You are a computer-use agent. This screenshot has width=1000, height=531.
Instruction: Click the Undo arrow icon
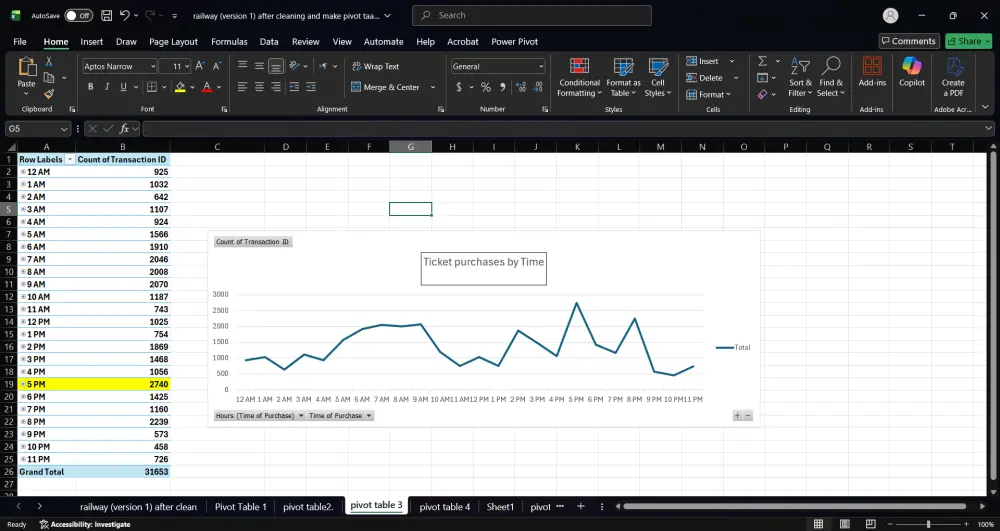[125, 15]
